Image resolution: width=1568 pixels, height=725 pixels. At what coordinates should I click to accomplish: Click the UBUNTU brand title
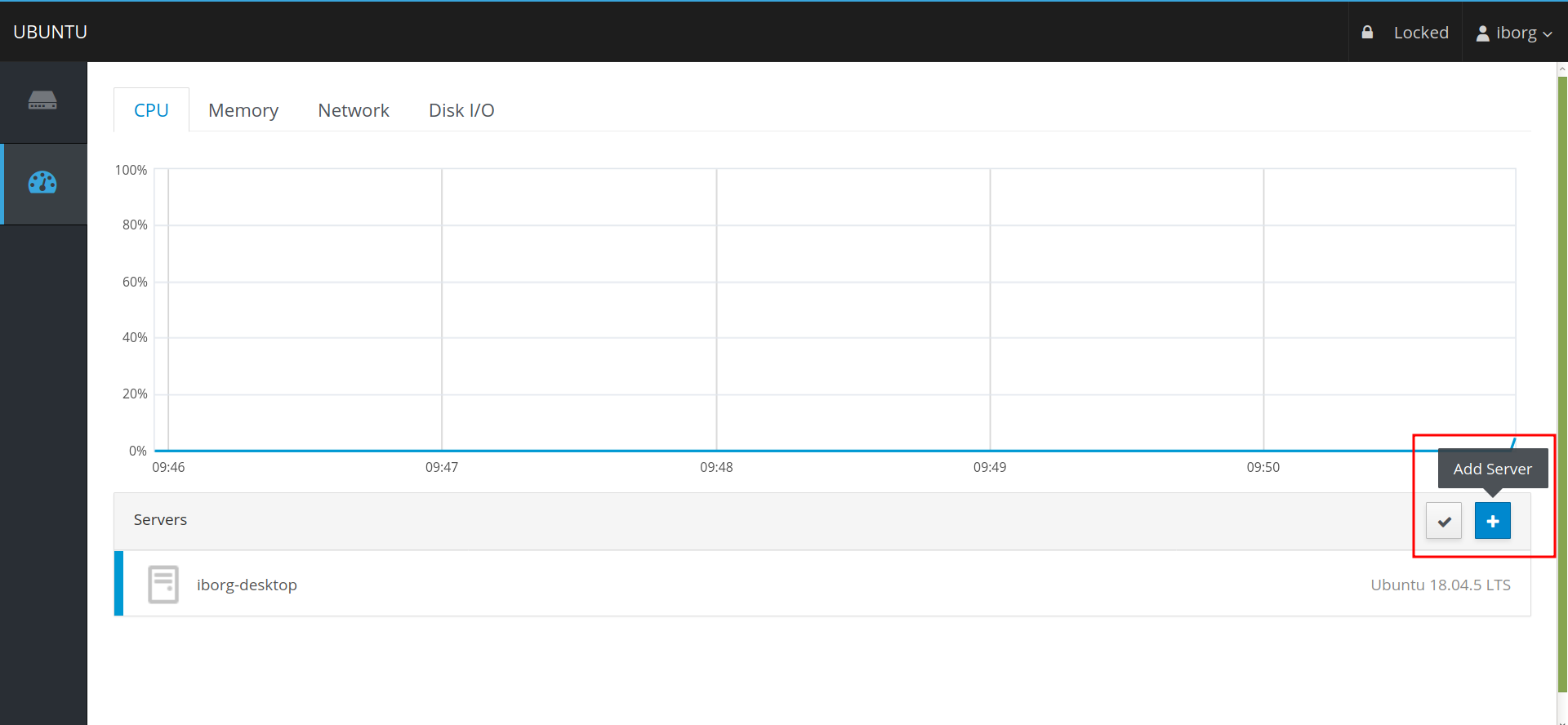click(50, 32)
